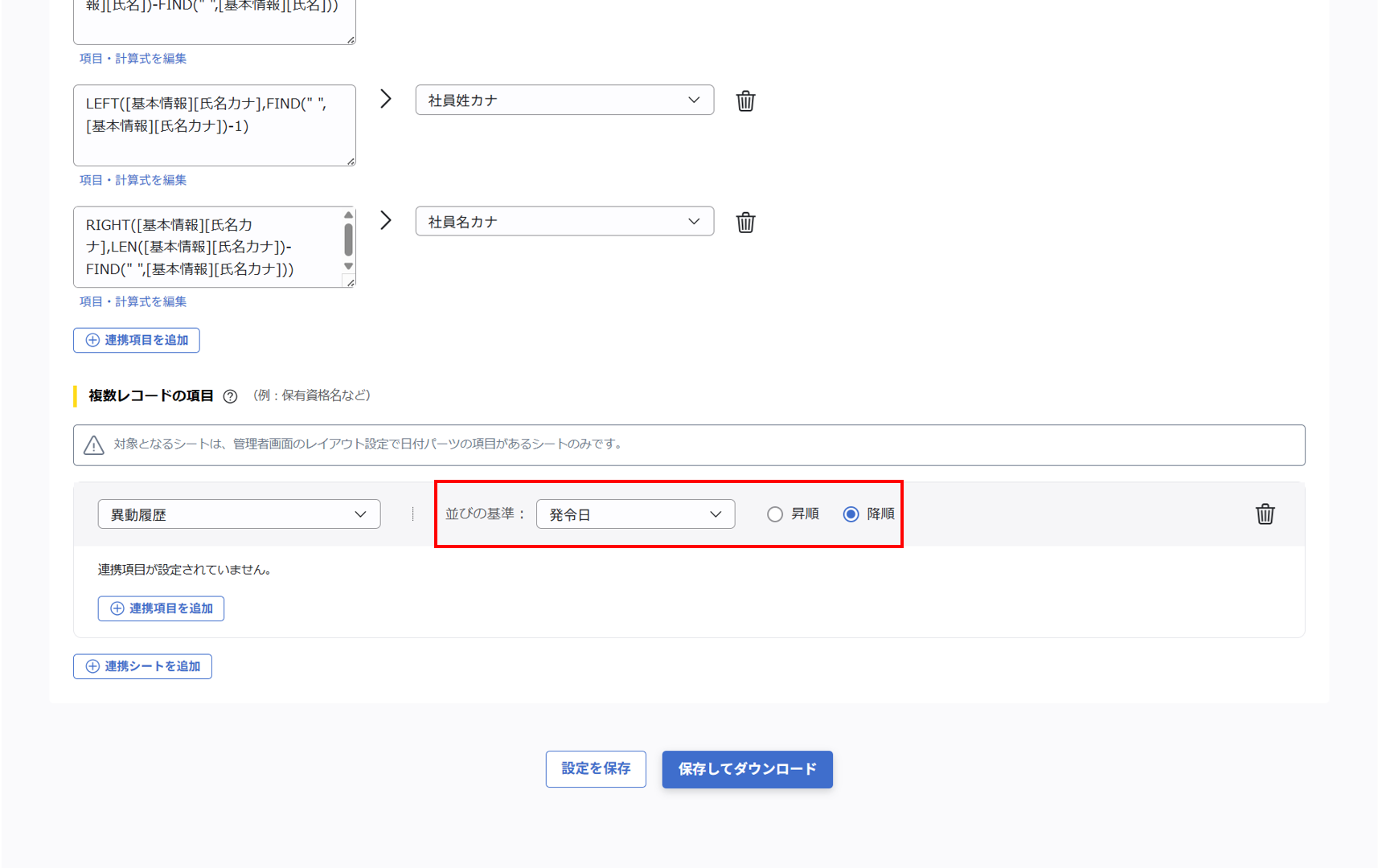
Task: Delete the 社員名カナ mapping via trash icon
Action: [x=745, y=222]
